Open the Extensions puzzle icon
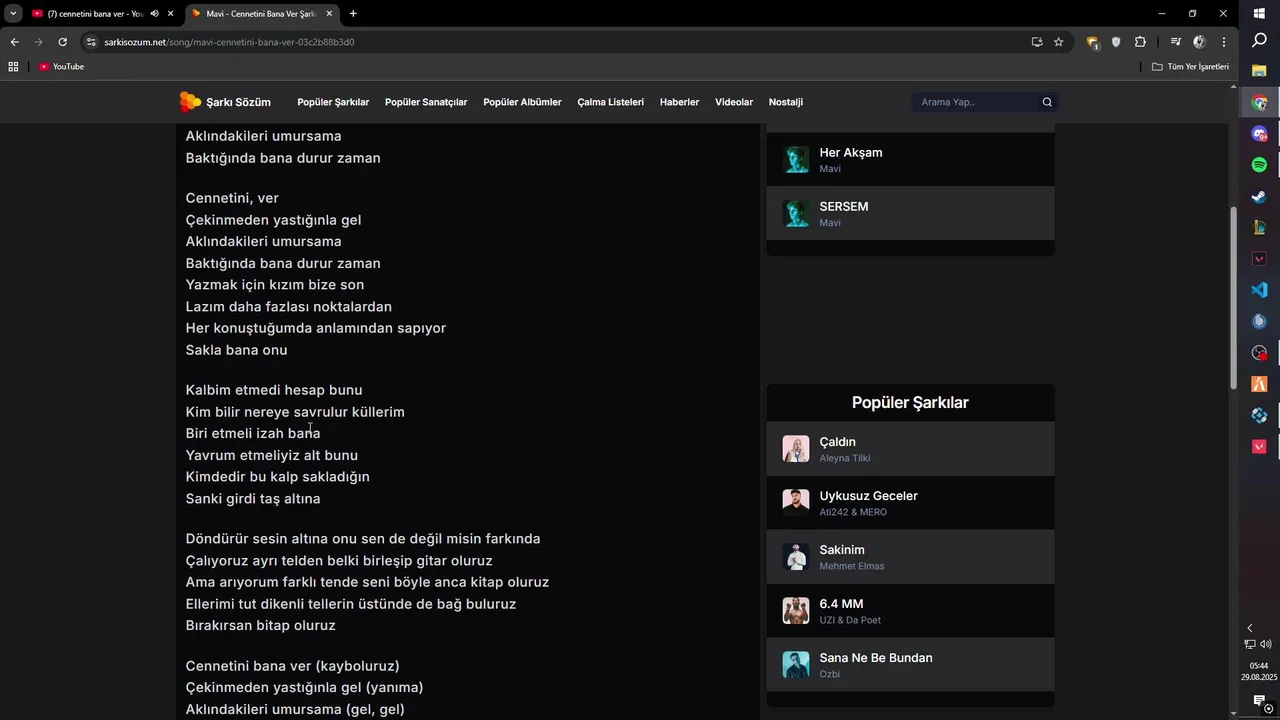Screen dimensions: 1280x720 1140,42
